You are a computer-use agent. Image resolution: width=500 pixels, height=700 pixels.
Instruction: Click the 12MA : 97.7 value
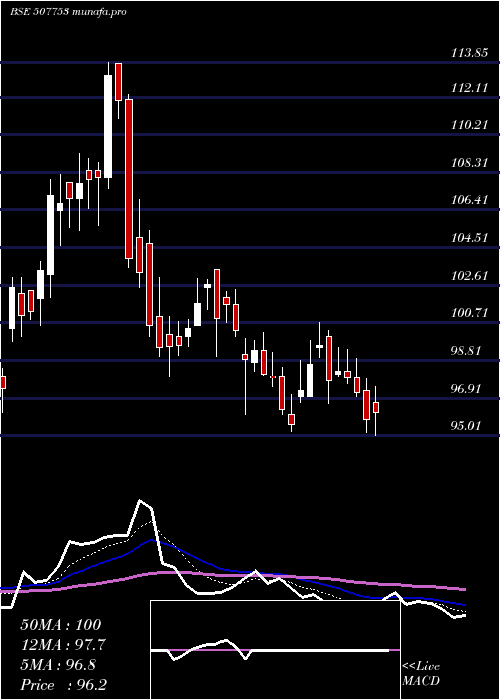point(64,645)
